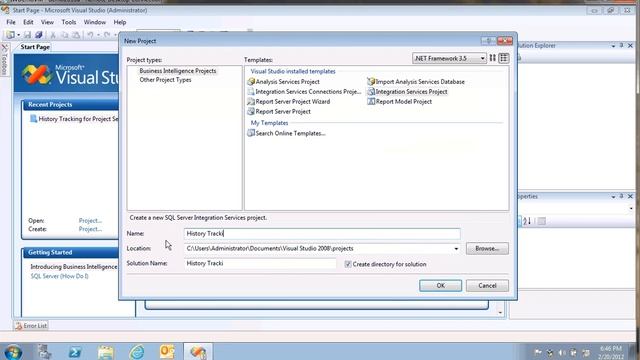
Task: Open the Help menu
Action: click(x=120, y=22)
